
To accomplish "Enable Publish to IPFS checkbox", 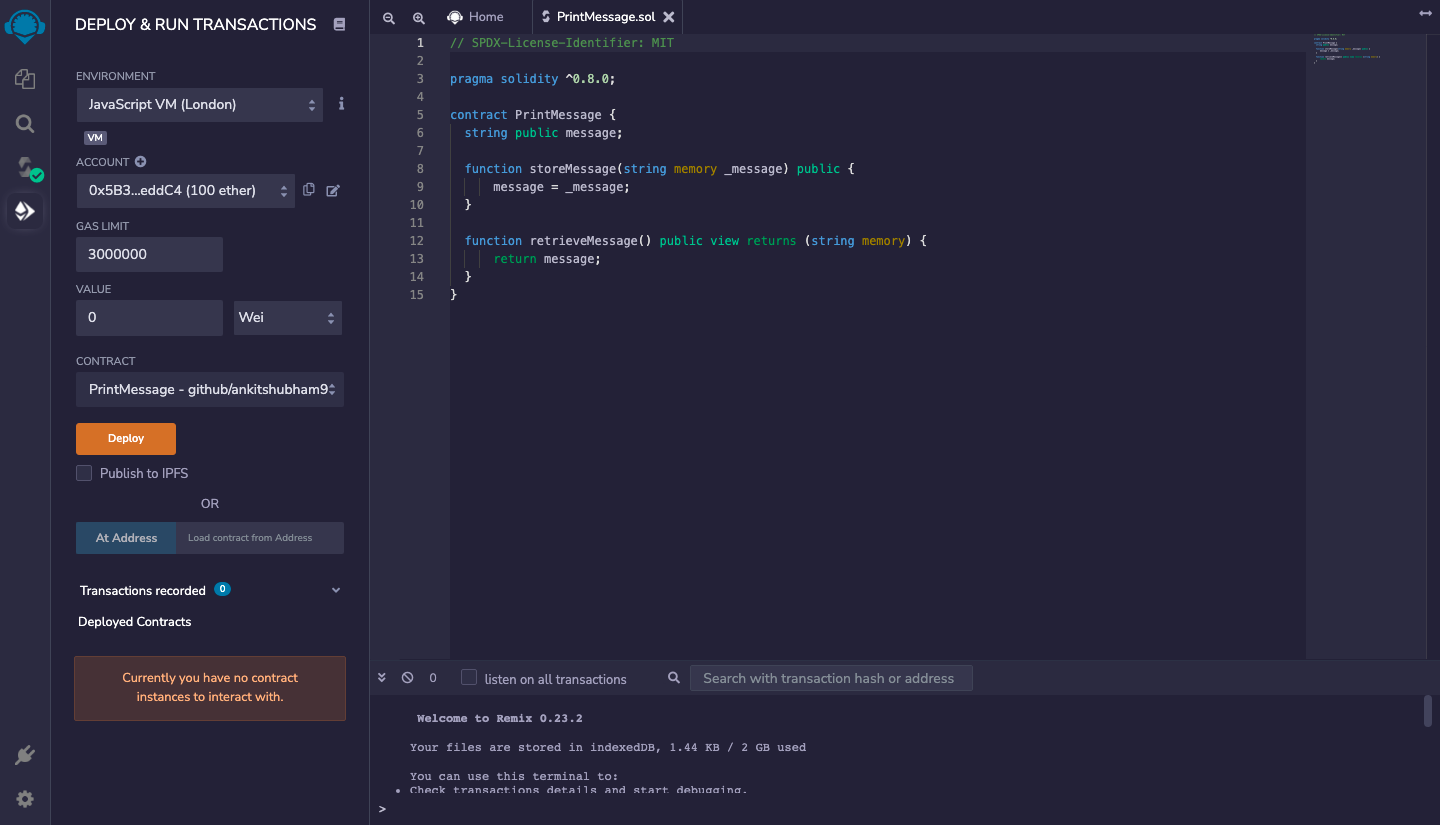I will click(x=84, y=473).
